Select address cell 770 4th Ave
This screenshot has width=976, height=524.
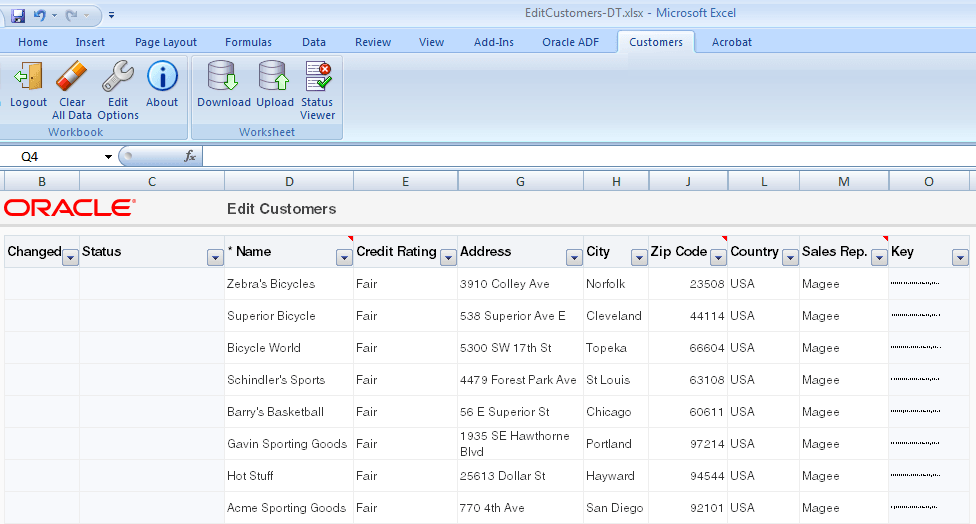(x=520, y=508)
